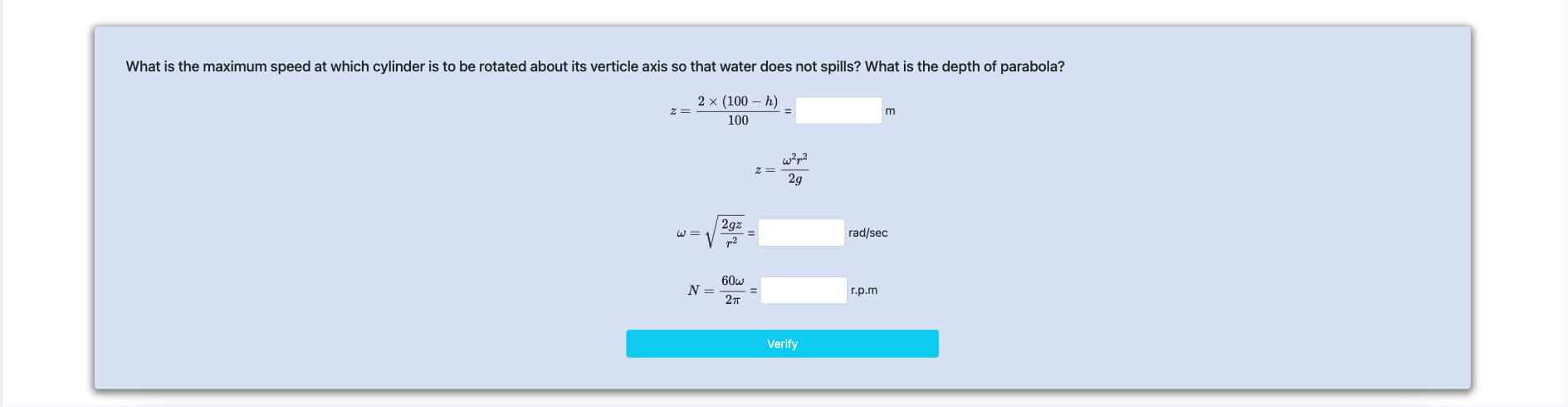The image size is (1568, 407).
Task: Click the N speed r.p.m input field
Action: pos(804,290)
